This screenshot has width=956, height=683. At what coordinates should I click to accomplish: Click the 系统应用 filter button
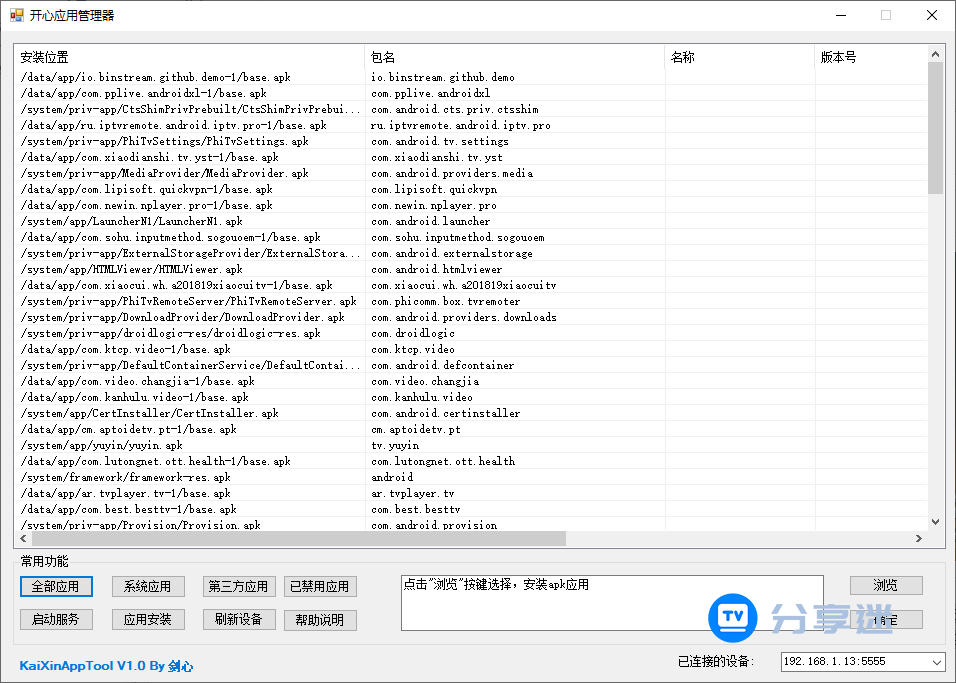(147, 586)
